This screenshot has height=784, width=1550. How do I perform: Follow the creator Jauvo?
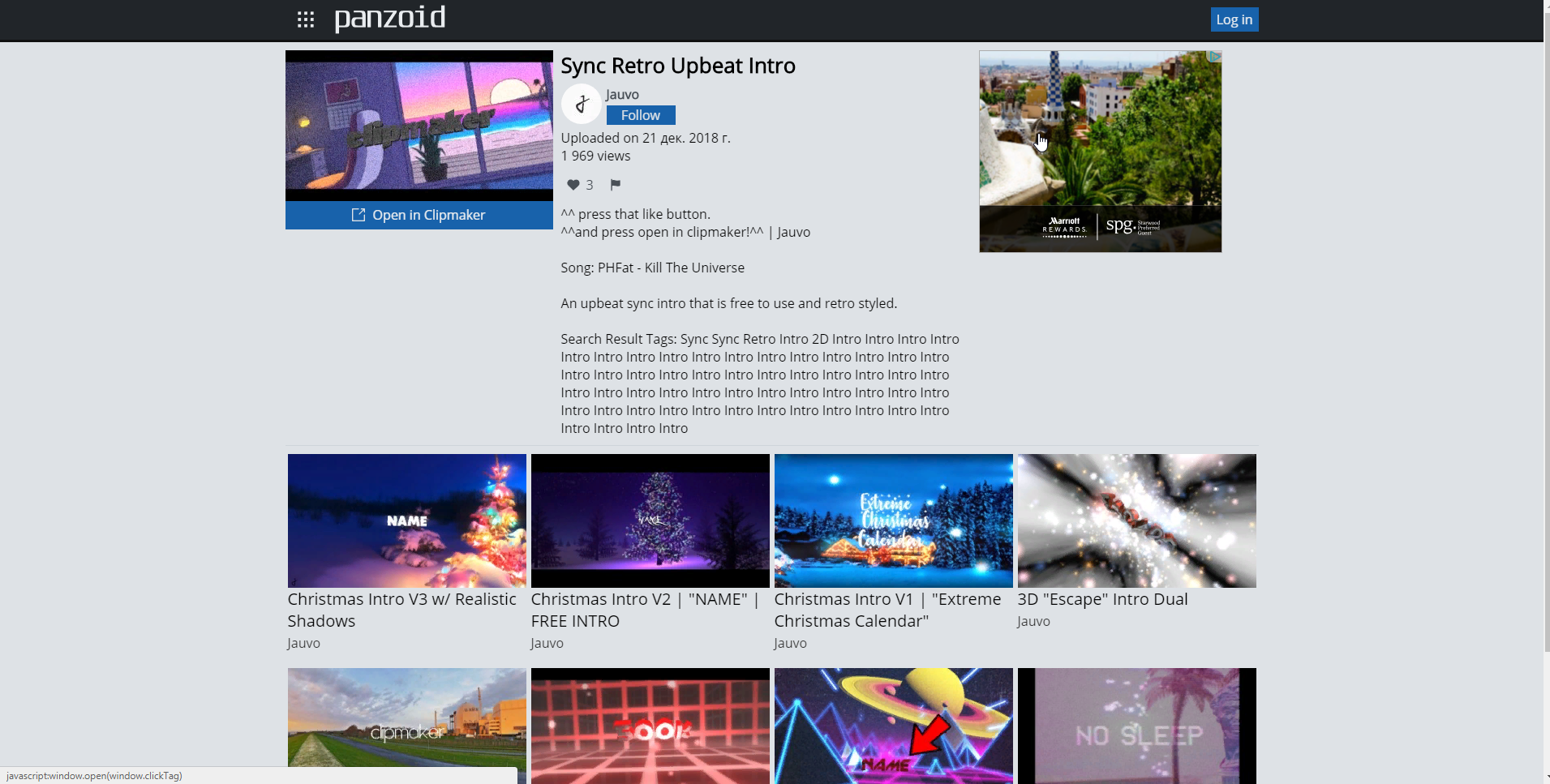pyautogui.click(x=640, y=115)
